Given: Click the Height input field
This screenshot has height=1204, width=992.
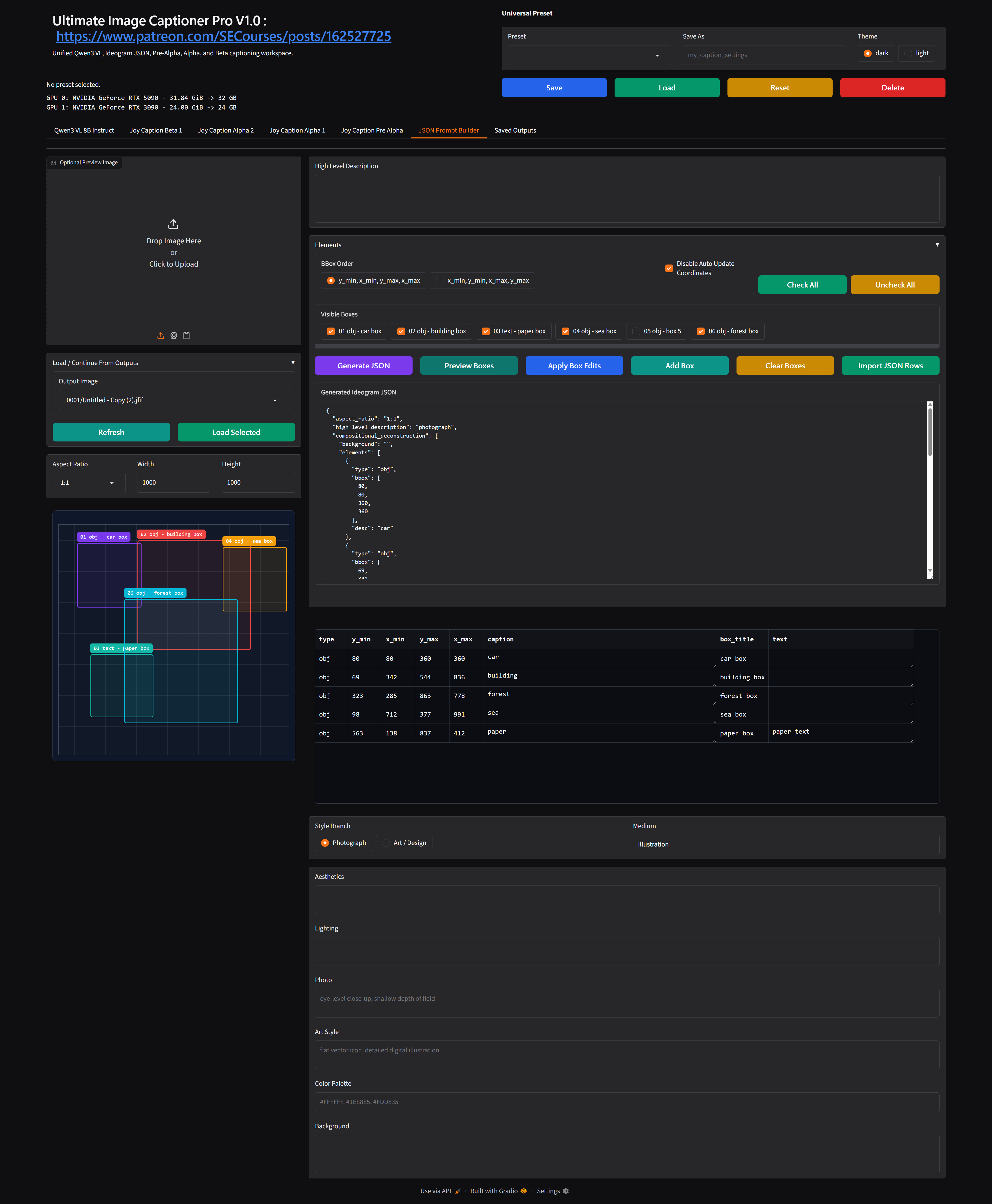Looking at the screenshot, I should pyautogui.click(x=258, y=483).
